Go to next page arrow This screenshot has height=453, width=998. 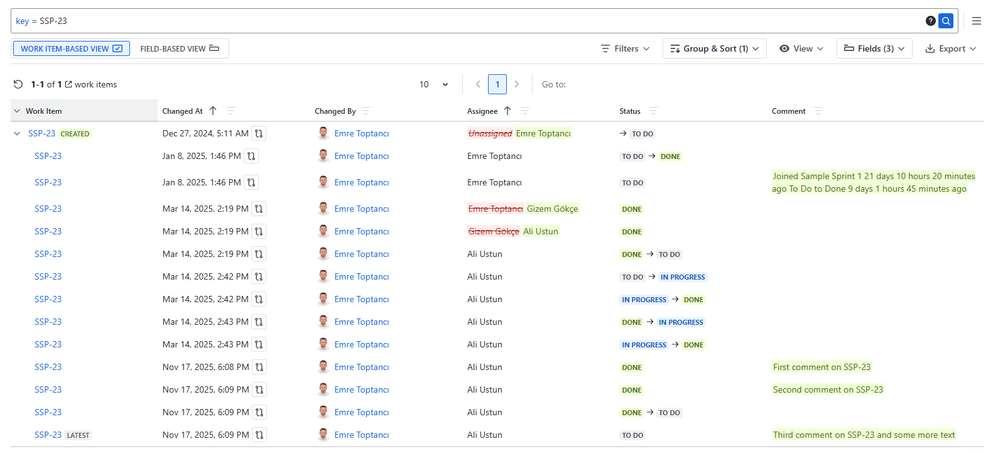pos(517,84)
